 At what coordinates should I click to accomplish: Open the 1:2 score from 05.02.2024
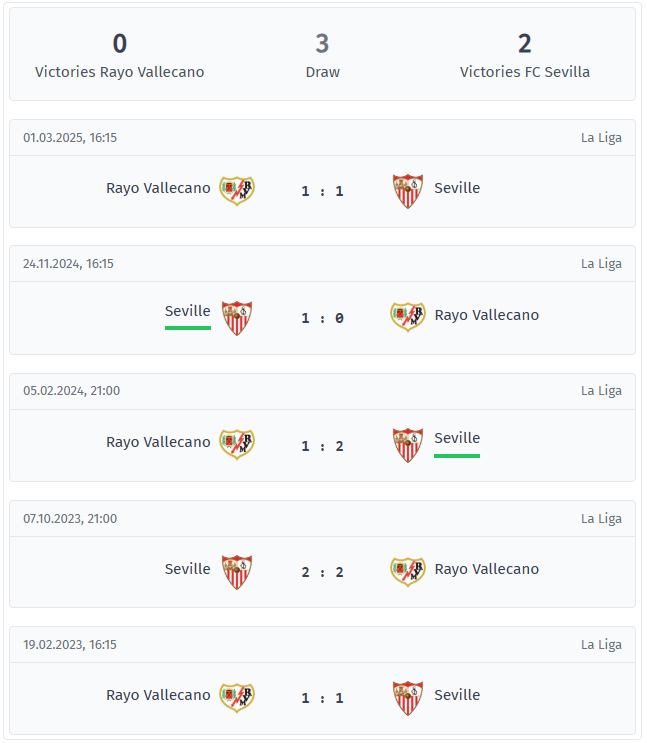tap(322, 445)
